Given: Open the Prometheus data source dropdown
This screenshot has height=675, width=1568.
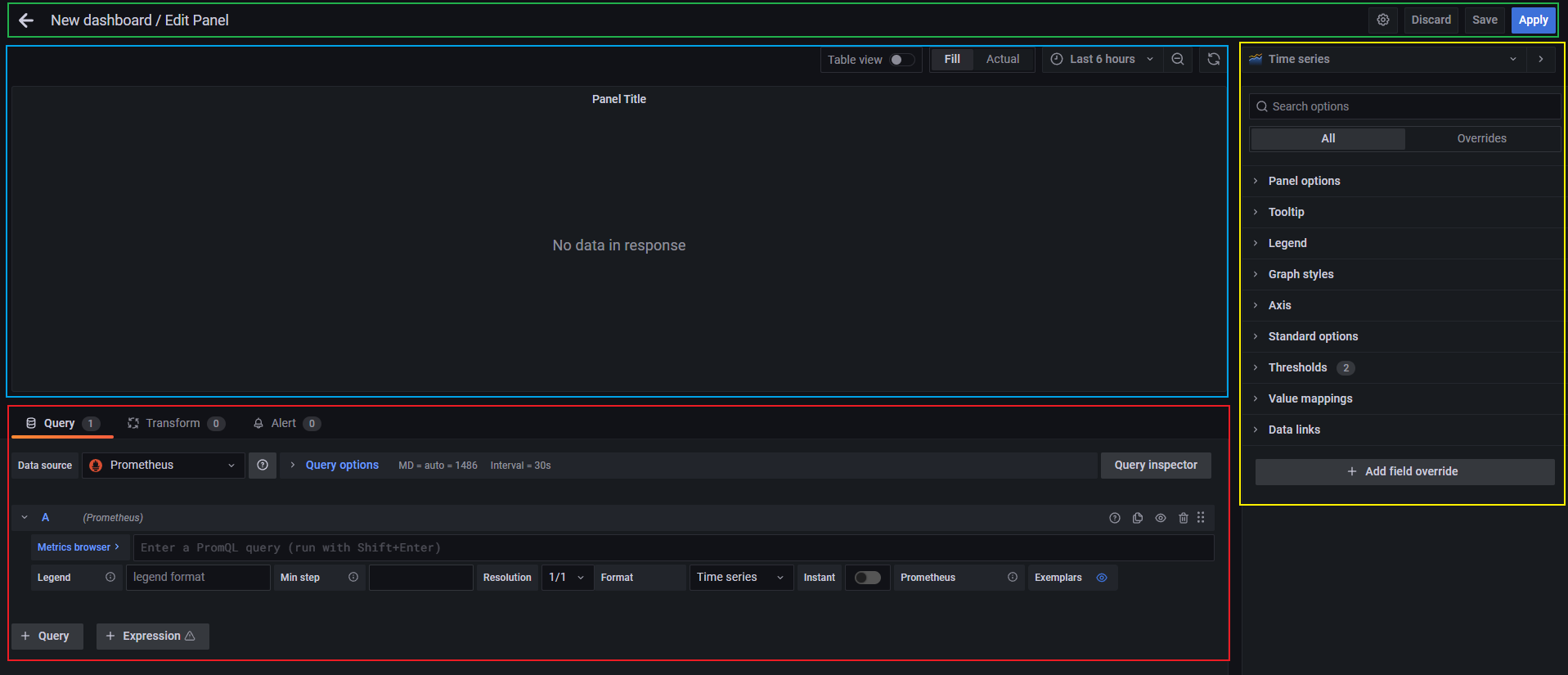Looking at the screenshot, I should 164,466.
